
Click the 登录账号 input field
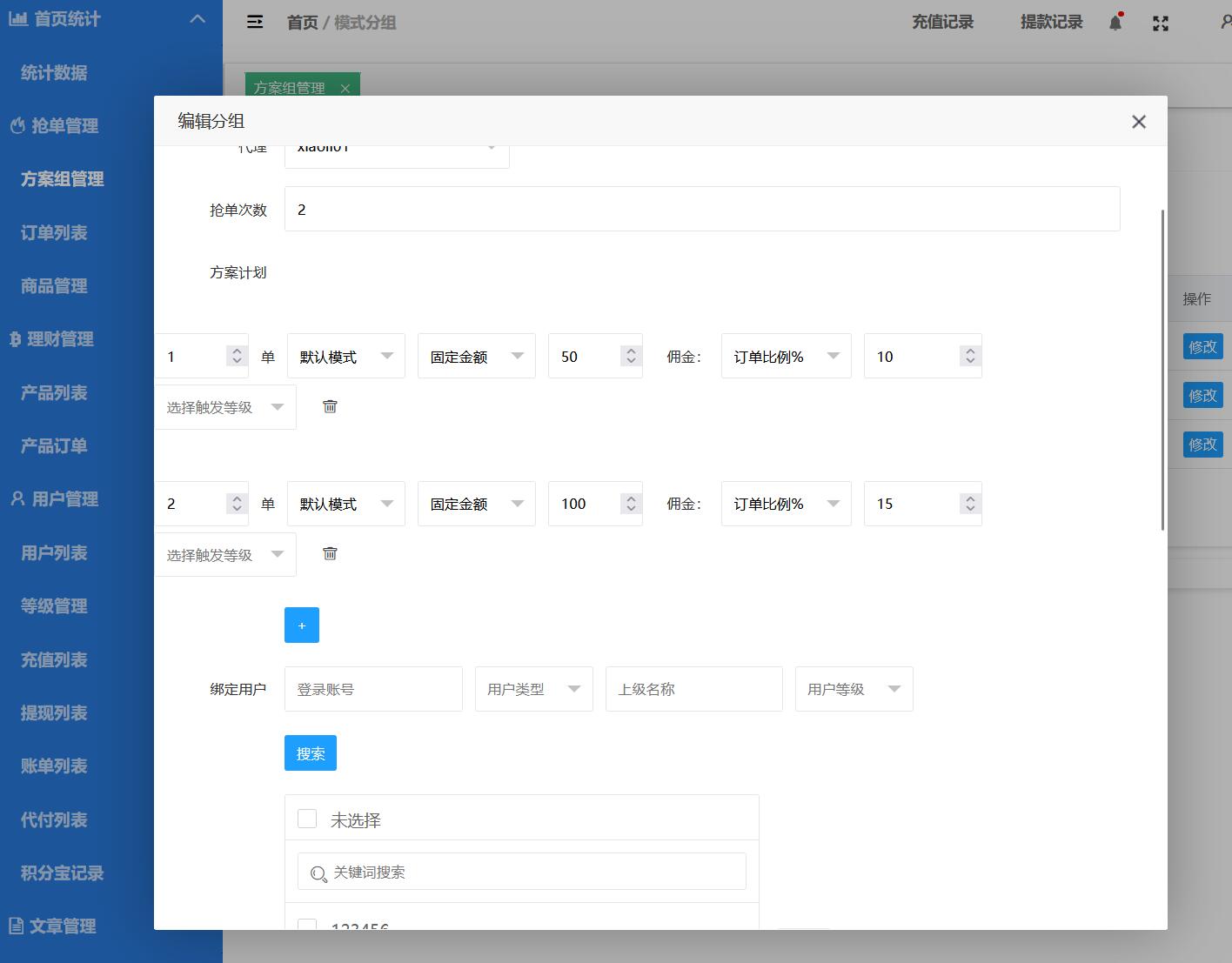click(373, 689)
